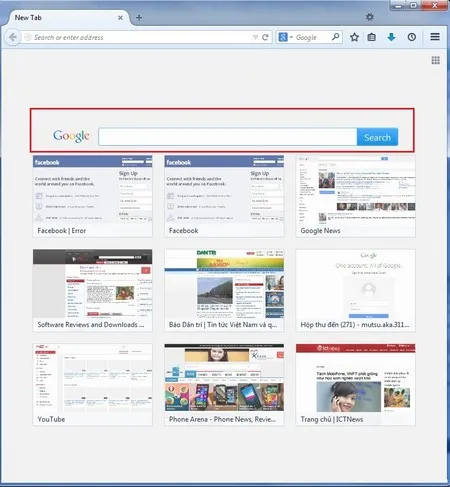Viewport: 450px width, 487px height.
Task: Click the blue Search button
Action: (x=377, y=137)
